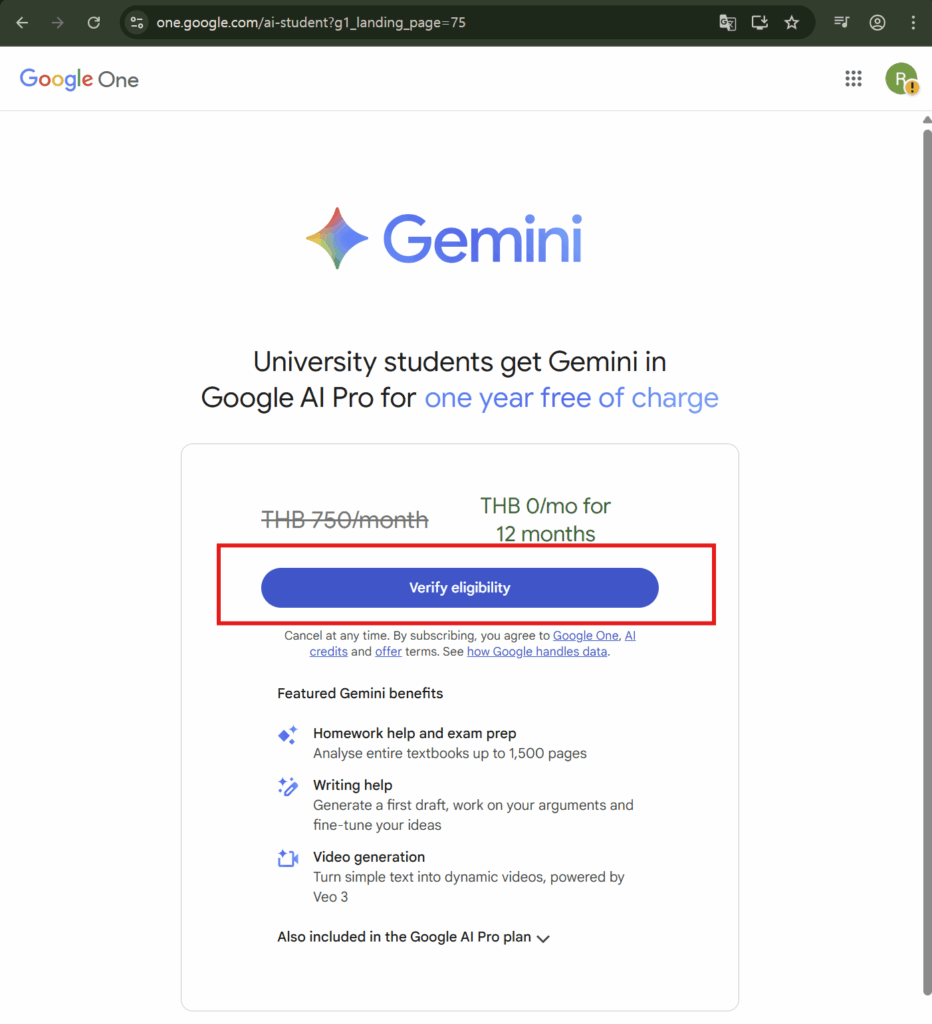Open the media controls icon

coord(842,22)
